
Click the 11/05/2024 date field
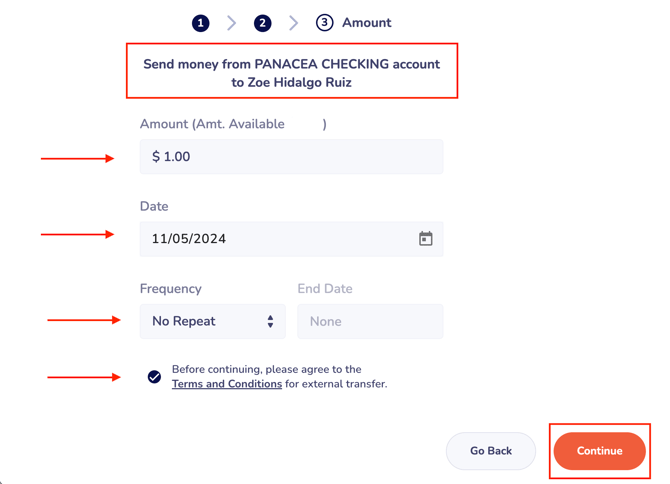[x=280, y=239]
